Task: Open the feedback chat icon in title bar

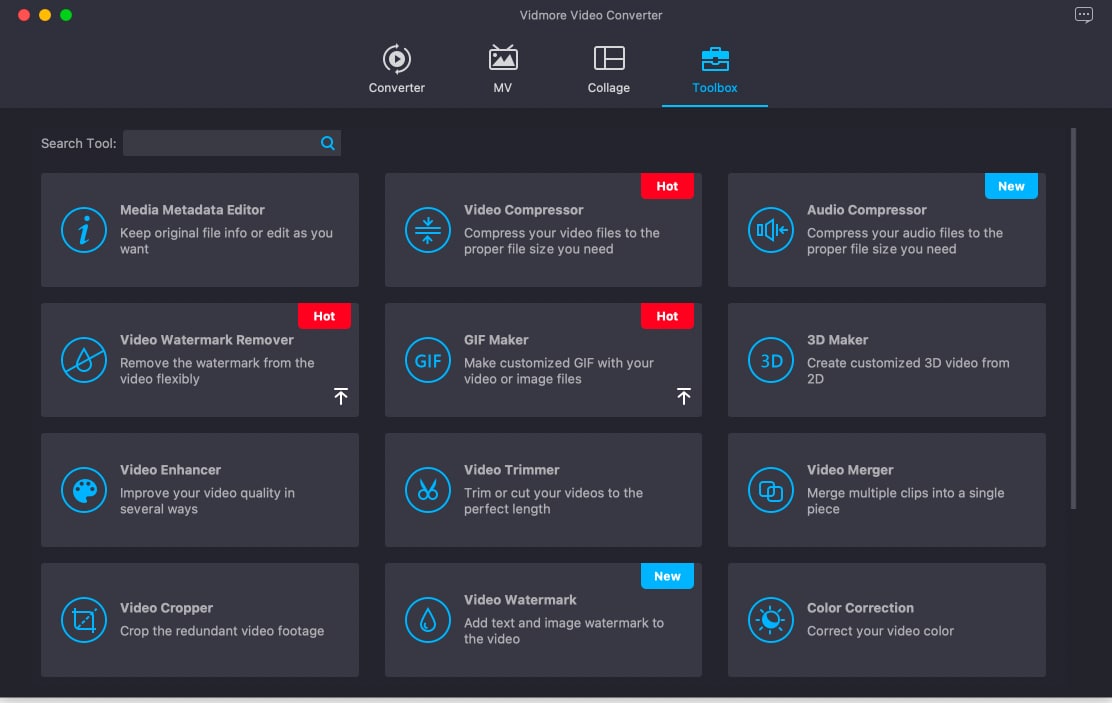Action: pos(1084,15)
